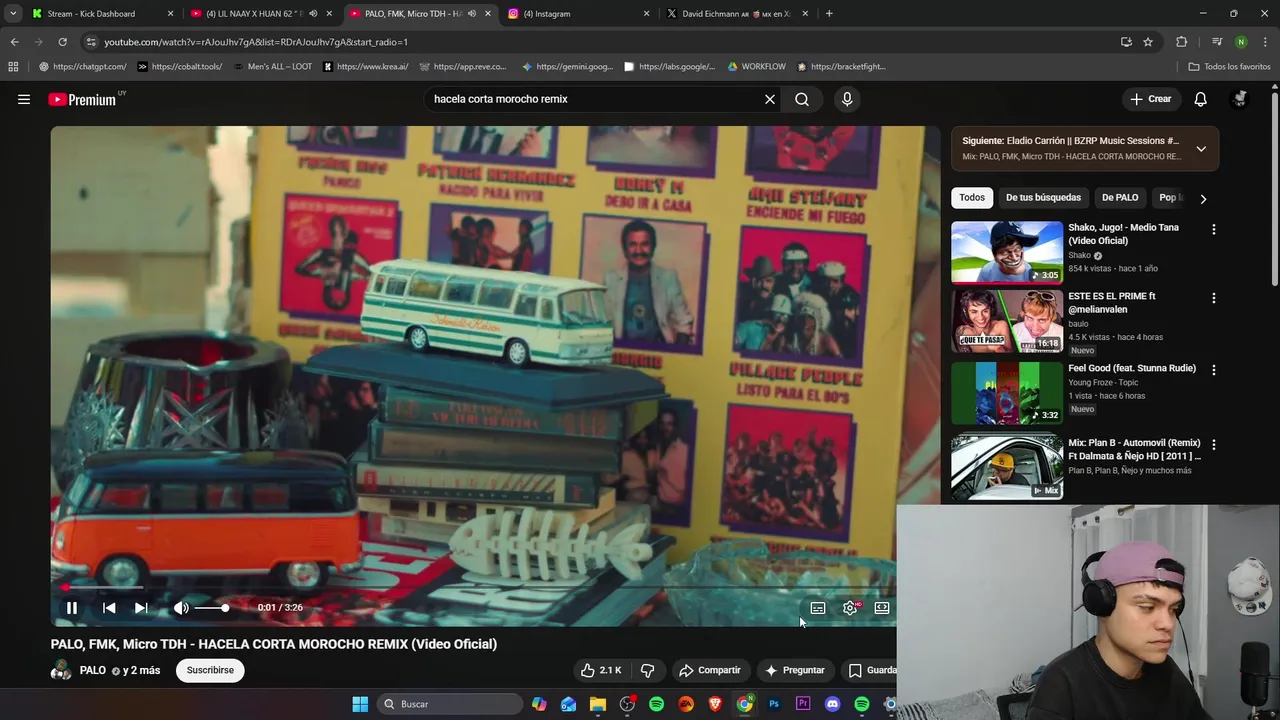Viewport: 1280px width, 720px height.
Task: Open the tab search dropdown arrow
Action: (13, 14)
